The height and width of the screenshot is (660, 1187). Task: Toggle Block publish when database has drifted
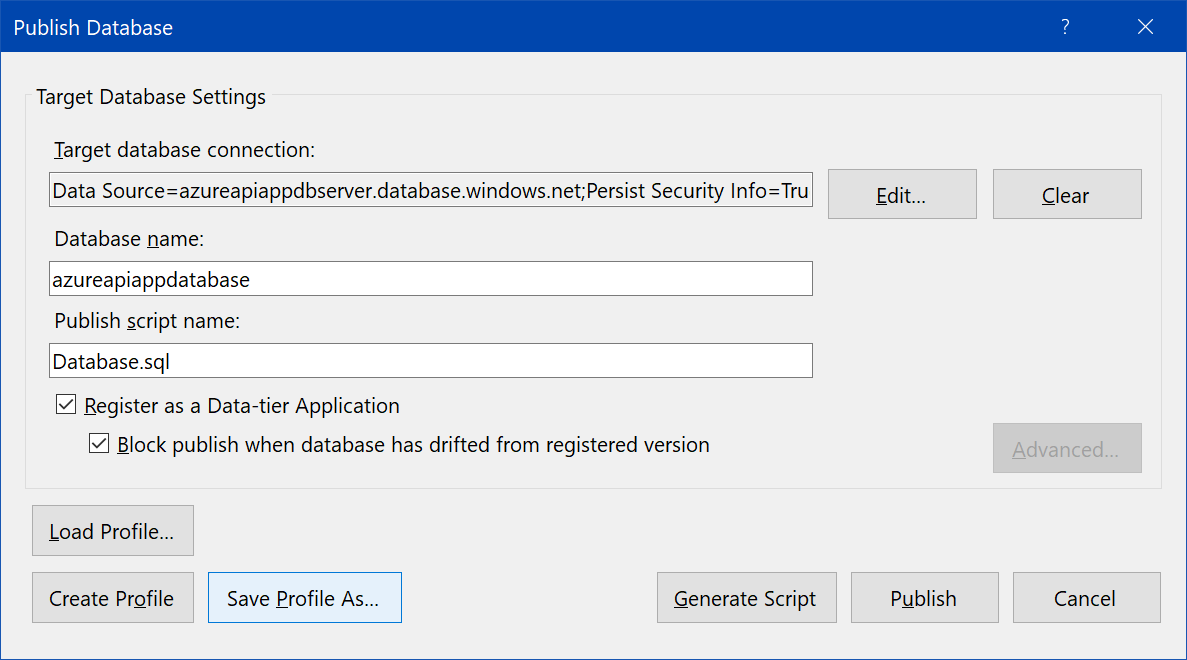[x=99, y=444]
